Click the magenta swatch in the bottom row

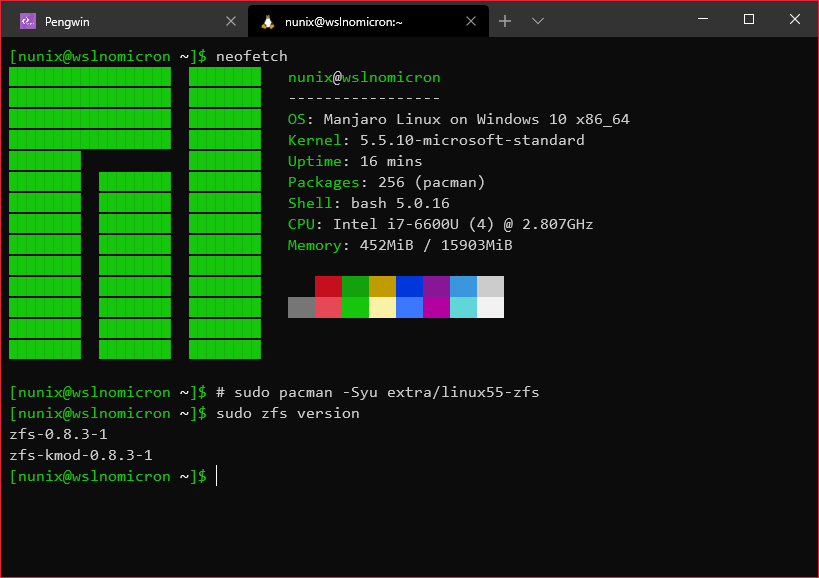436,307
